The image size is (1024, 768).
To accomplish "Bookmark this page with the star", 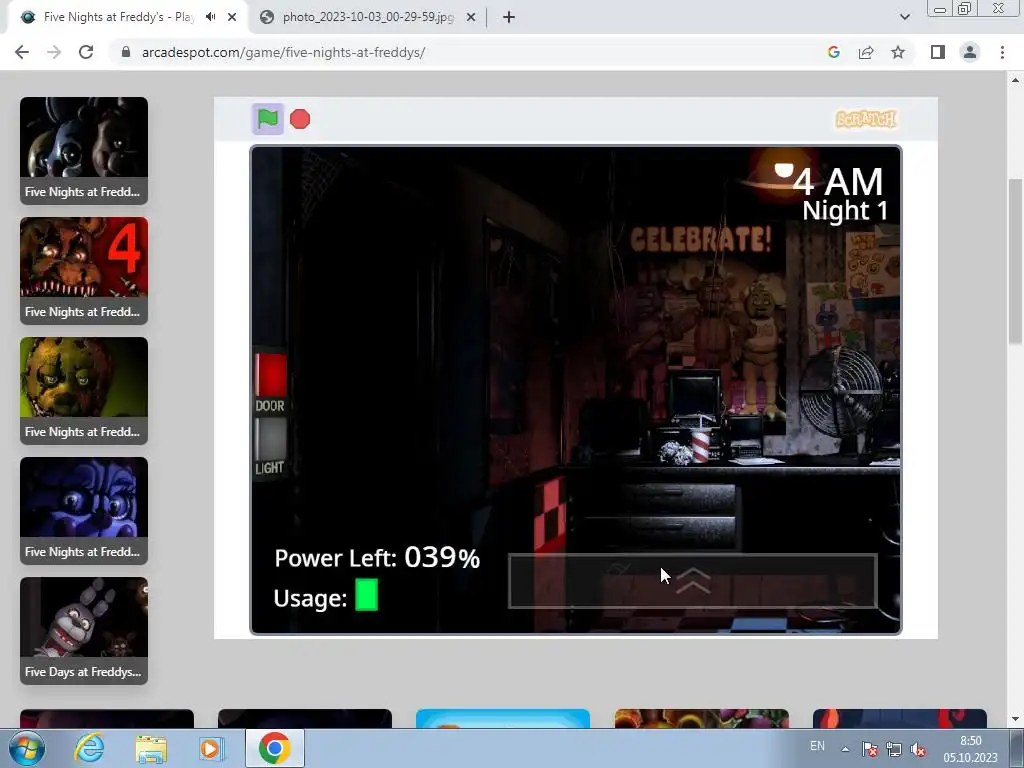I will tap(898, 52).
